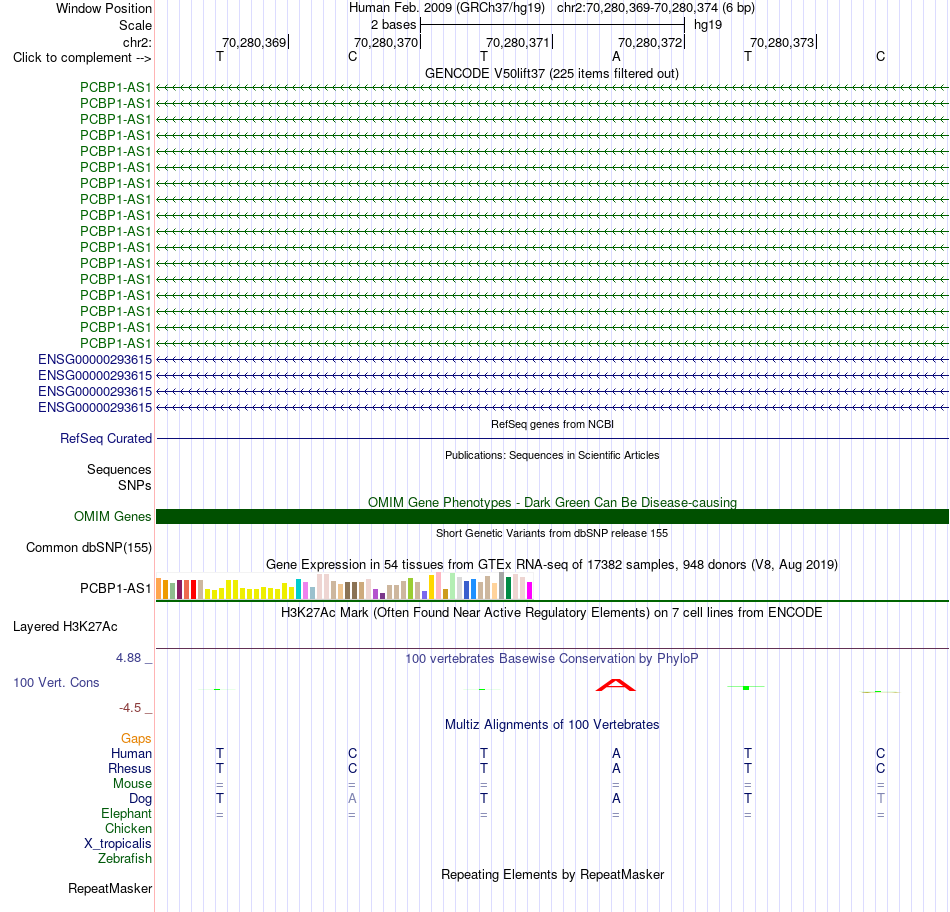The height and width of the screenshot is (912, 950).
Task: Click the RepeatMasker track label
Action: click(110, 888)
